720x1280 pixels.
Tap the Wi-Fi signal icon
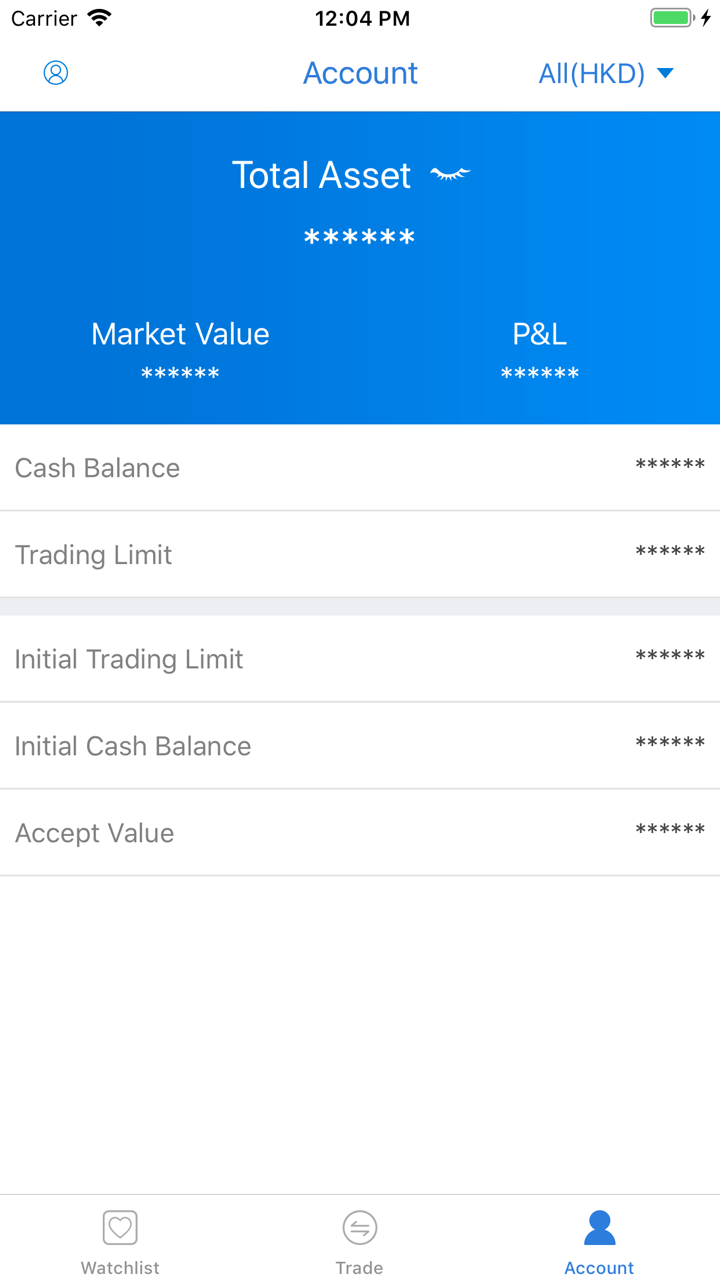click(x=99, y=18)
